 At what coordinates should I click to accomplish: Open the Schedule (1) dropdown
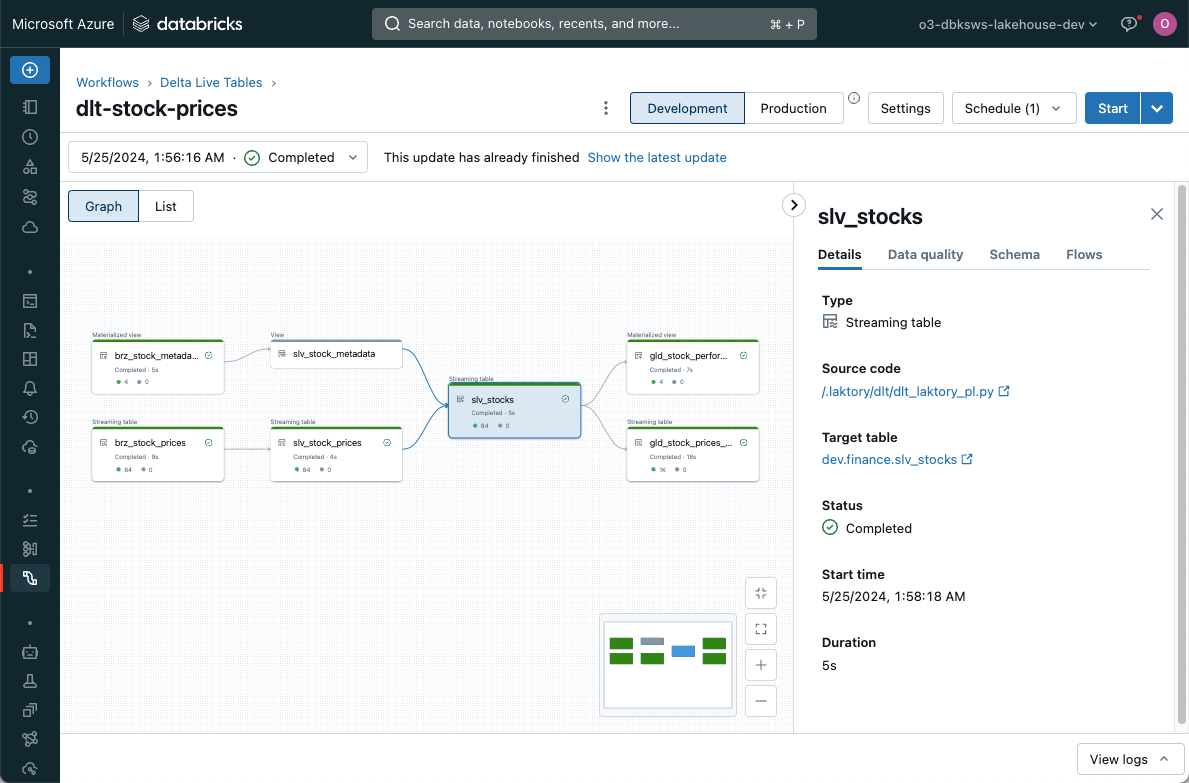(x=1013, y=108)
